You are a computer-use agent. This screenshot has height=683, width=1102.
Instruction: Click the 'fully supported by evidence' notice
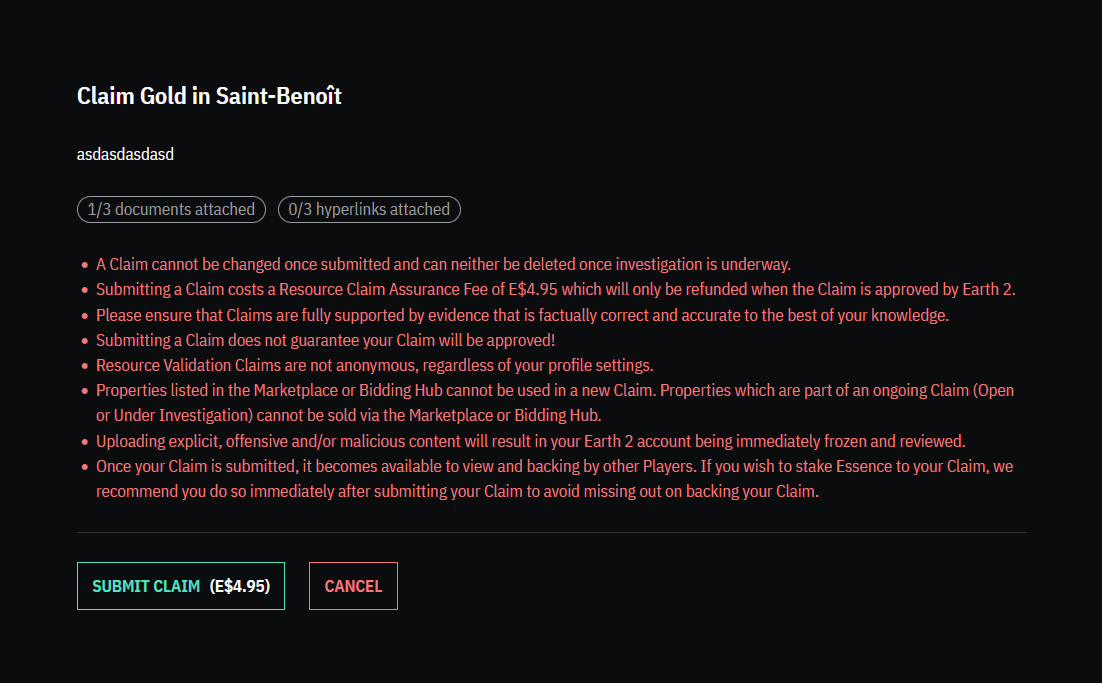coord(522,315)
